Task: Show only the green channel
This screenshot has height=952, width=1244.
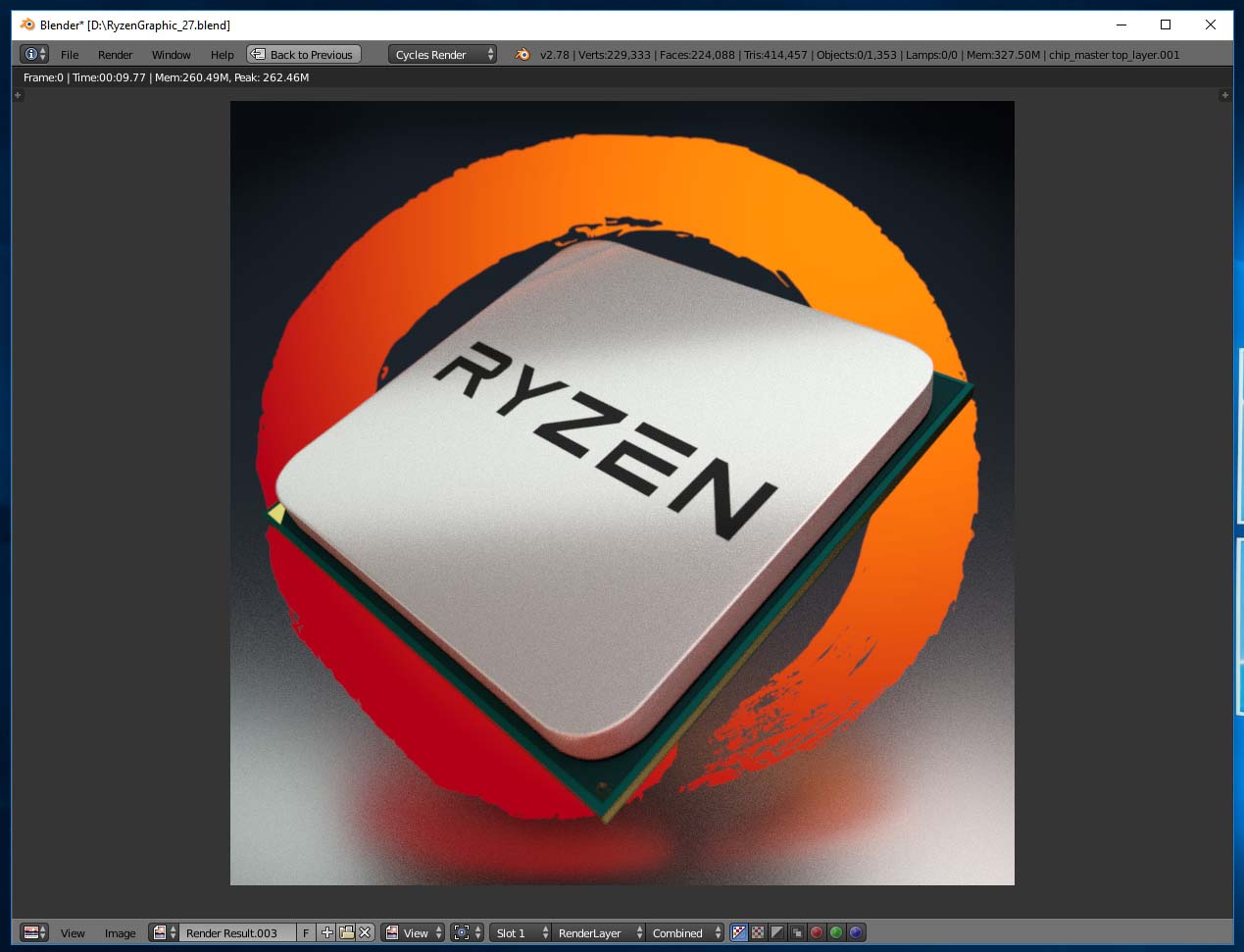Action: tap(836, 932)
